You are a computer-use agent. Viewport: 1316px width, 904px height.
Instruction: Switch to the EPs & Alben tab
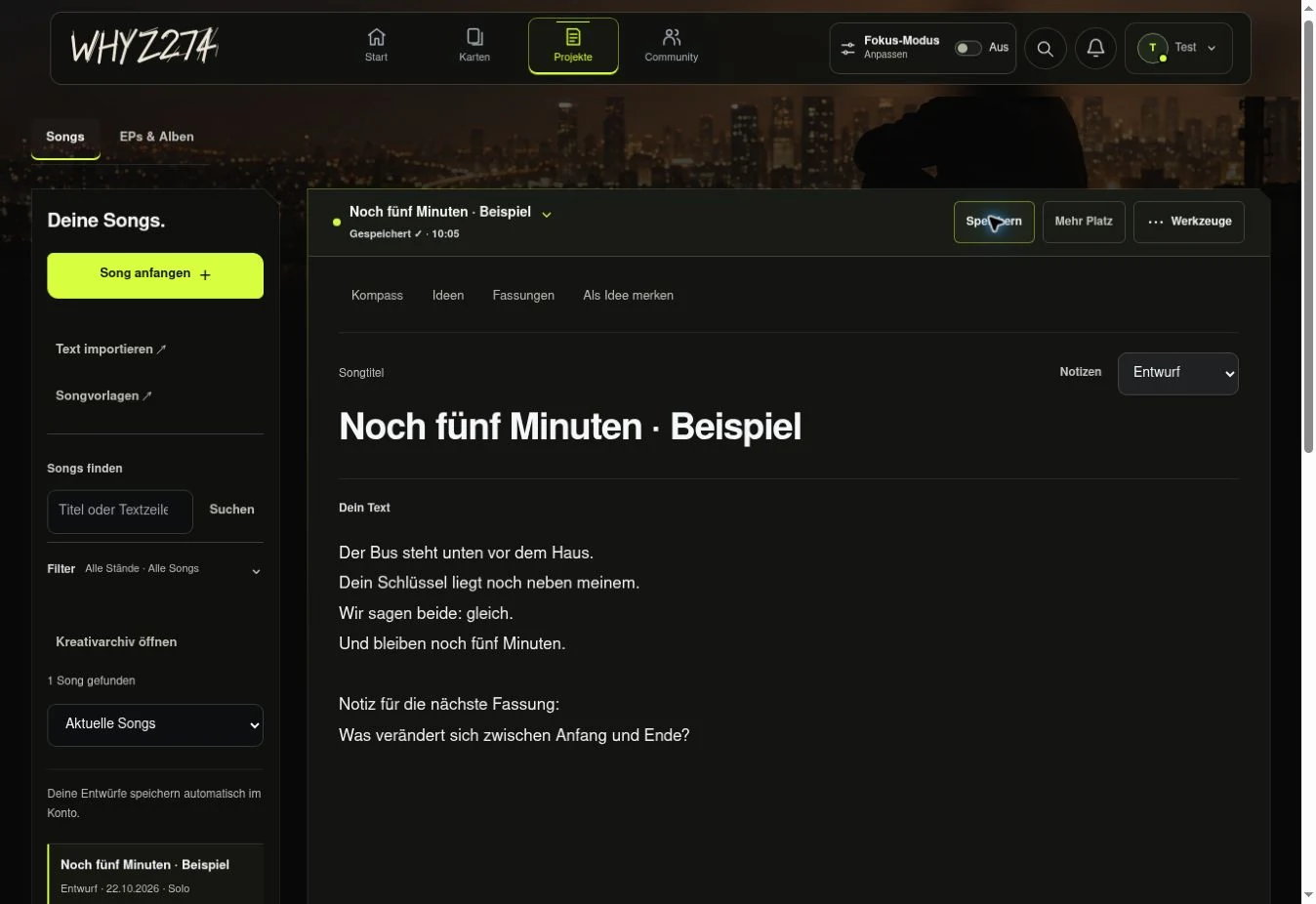pyautogui.click(x=156, y=138)
